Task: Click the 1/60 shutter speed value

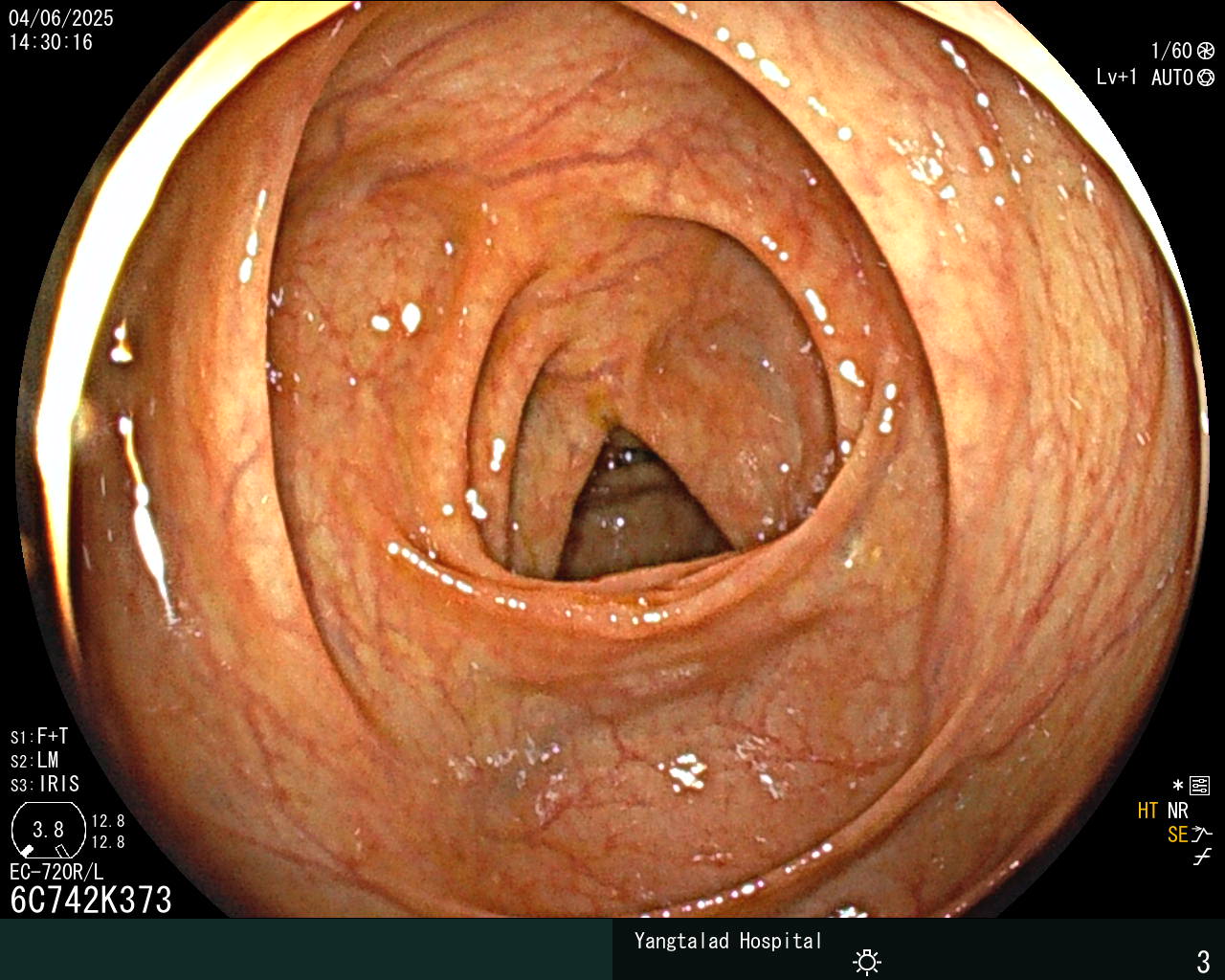Action: click(1171, 51)
